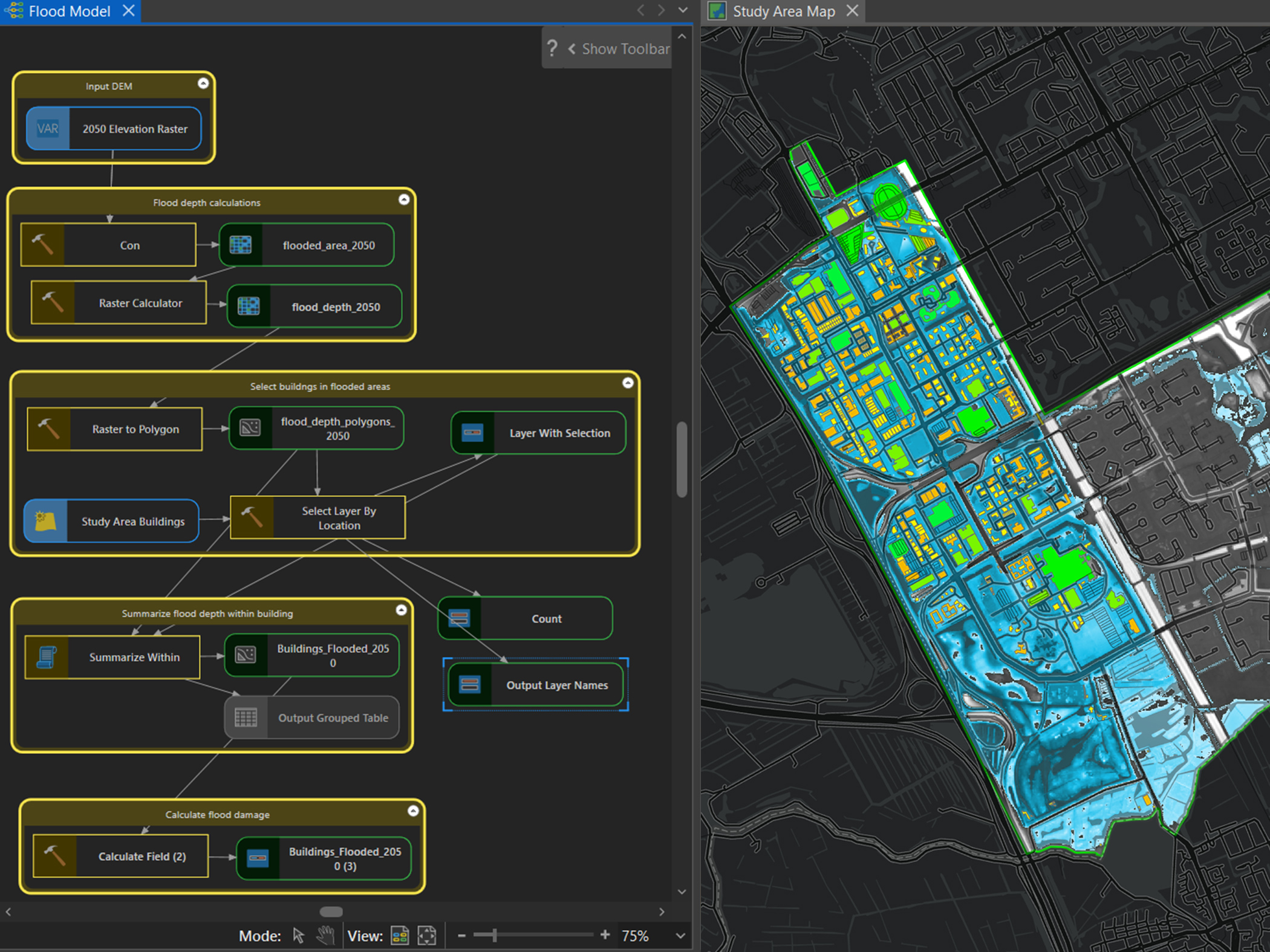
Task: Switch to the Study Area Map tab
Action: [x=783, y=11]
